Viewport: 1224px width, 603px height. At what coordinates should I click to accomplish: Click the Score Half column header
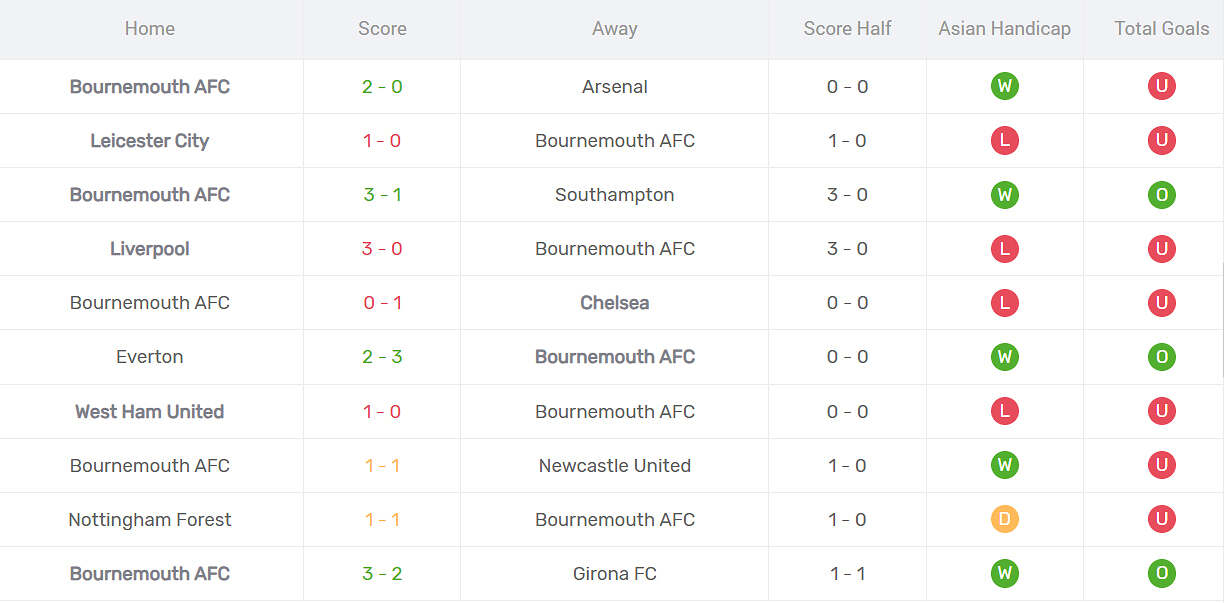tap(847, 29)
